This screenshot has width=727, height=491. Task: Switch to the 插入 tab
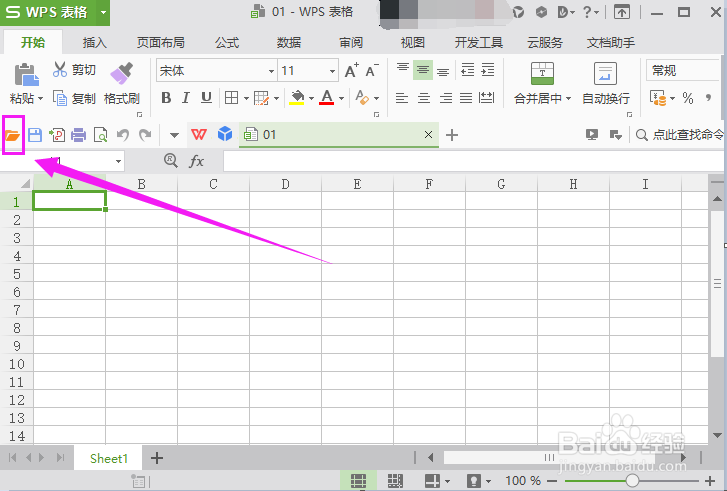coord(95,43)
